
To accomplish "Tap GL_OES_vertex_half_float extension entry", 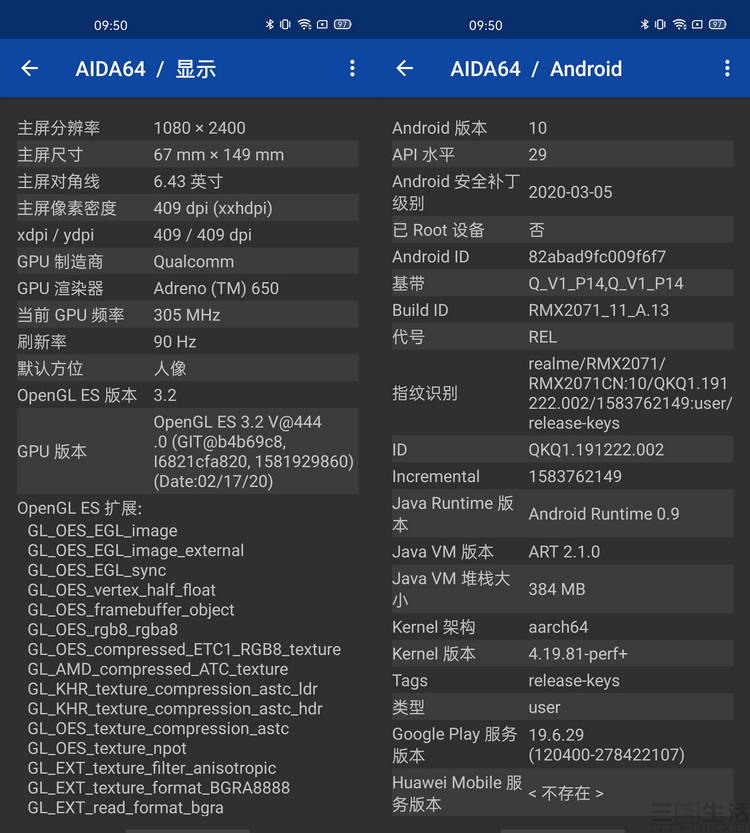I will (x=122, y=590).
